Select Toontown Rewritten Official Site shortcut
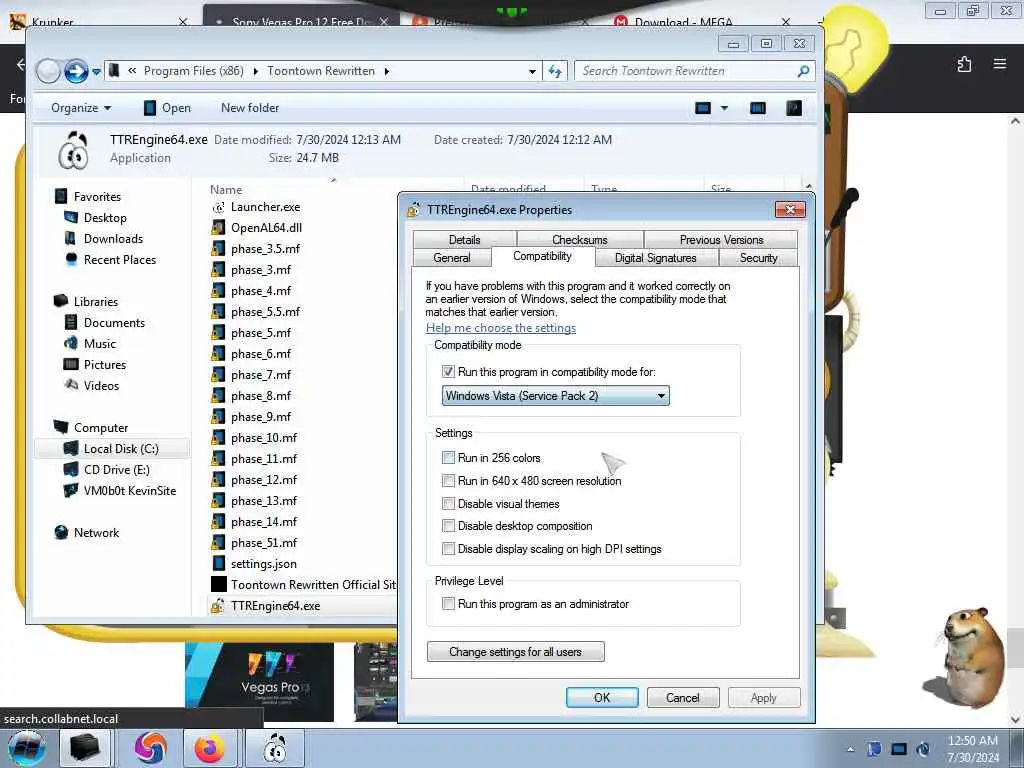 (x=304, y=584)
